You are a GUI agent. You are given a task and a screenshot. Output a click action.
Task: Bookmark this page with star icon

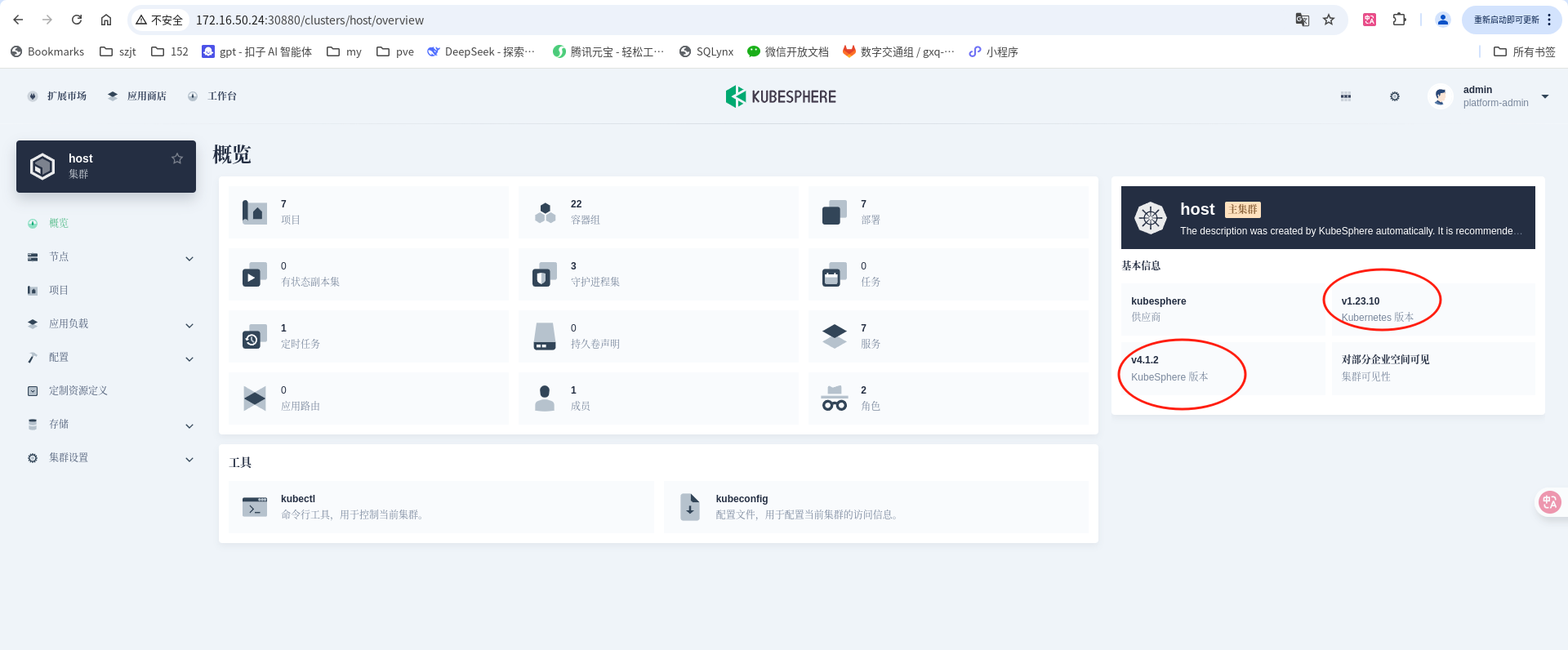point(1329,20)
